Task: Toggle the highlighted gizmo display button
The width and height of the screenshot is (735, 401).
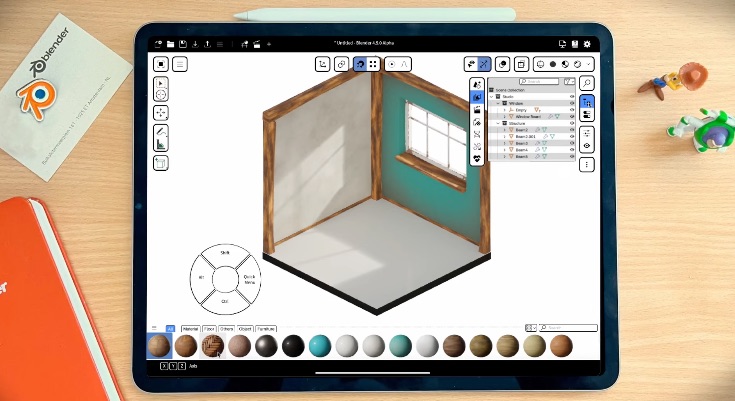Action: pyautogui.click(x=484, y=64)
